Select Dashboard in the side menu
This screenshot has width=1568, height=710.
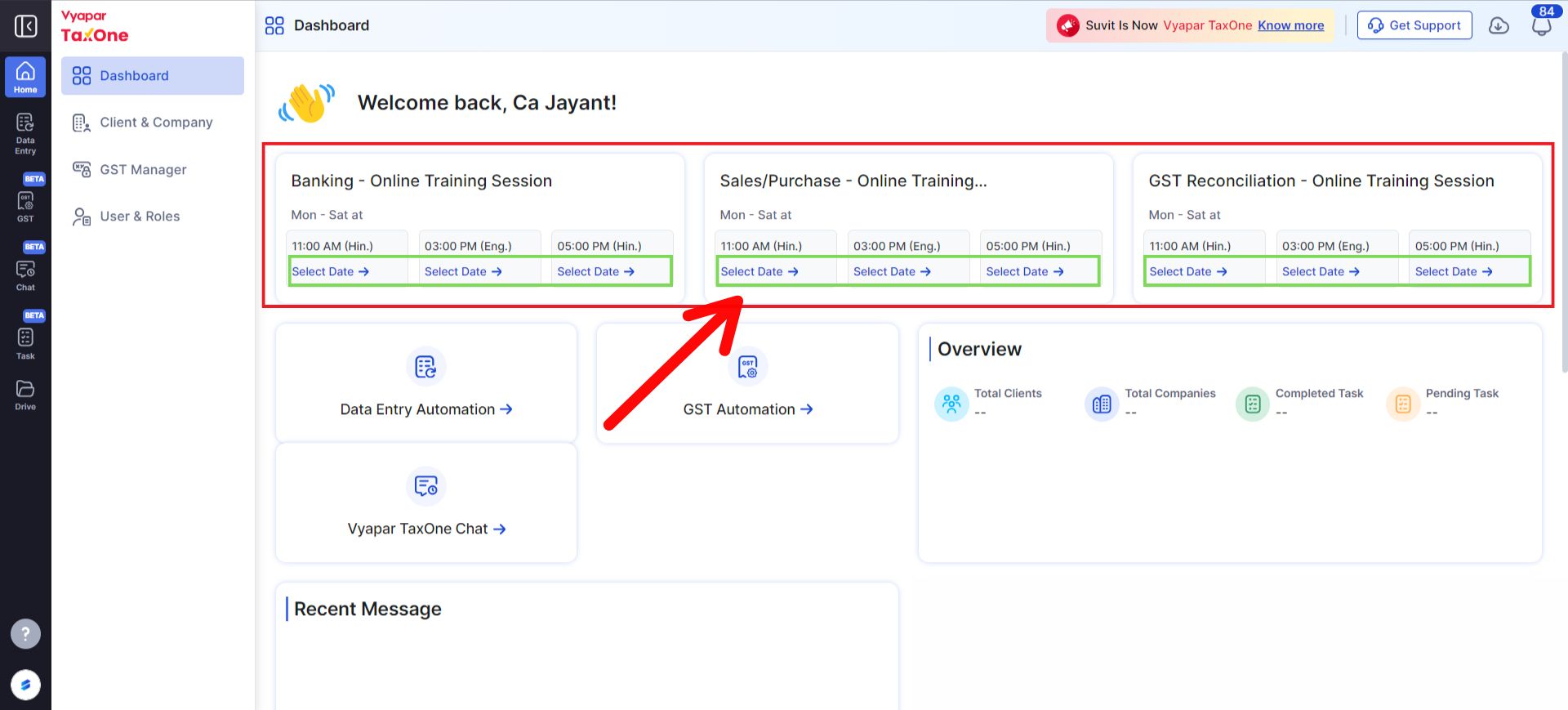153,76
